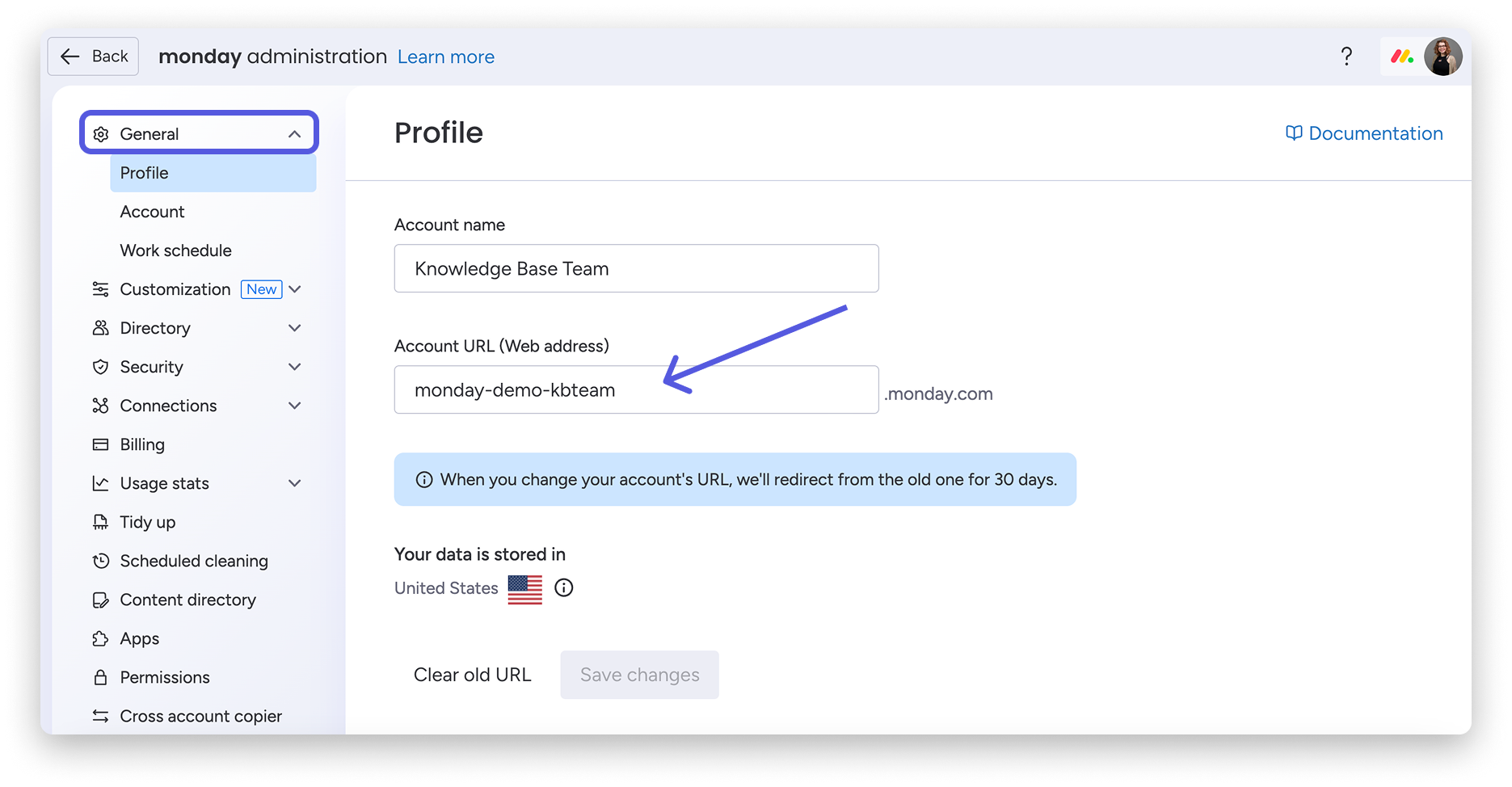Screen dimensions: 1512x787
Task: Click the 'Account URL (Web address)' label
Action: 502,346
